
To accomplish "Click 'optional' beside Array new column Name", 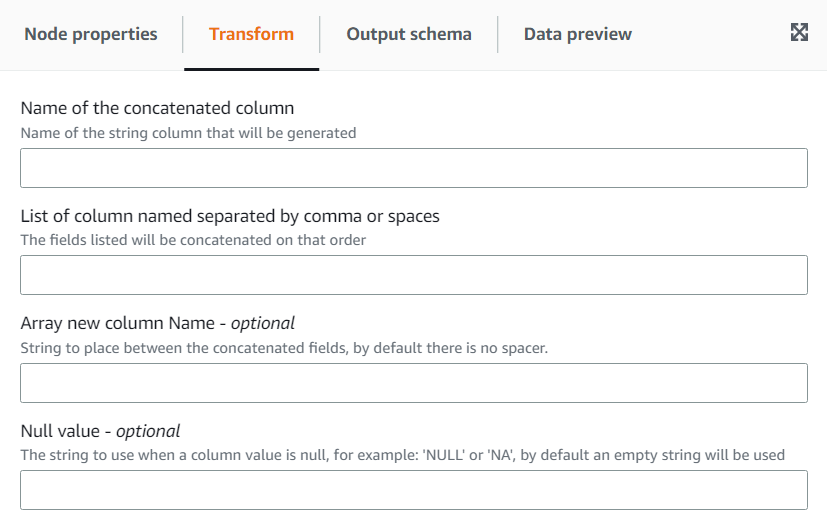I will pyautogui.click(x=263, y=323).
